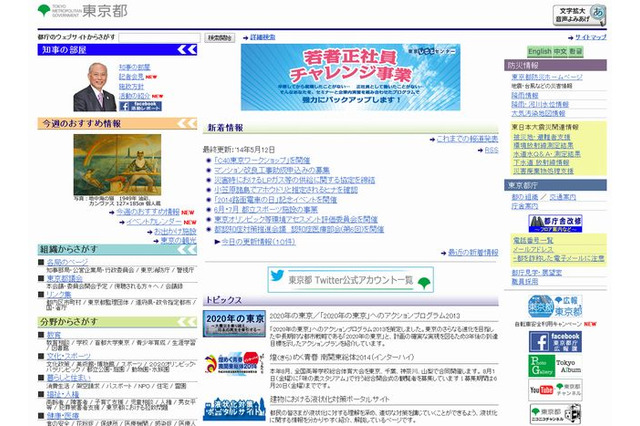Screen dimensions: 640x426
Task: Click the 液状化対策ポータルサイト thumbnail
Action: click(234, 408)
